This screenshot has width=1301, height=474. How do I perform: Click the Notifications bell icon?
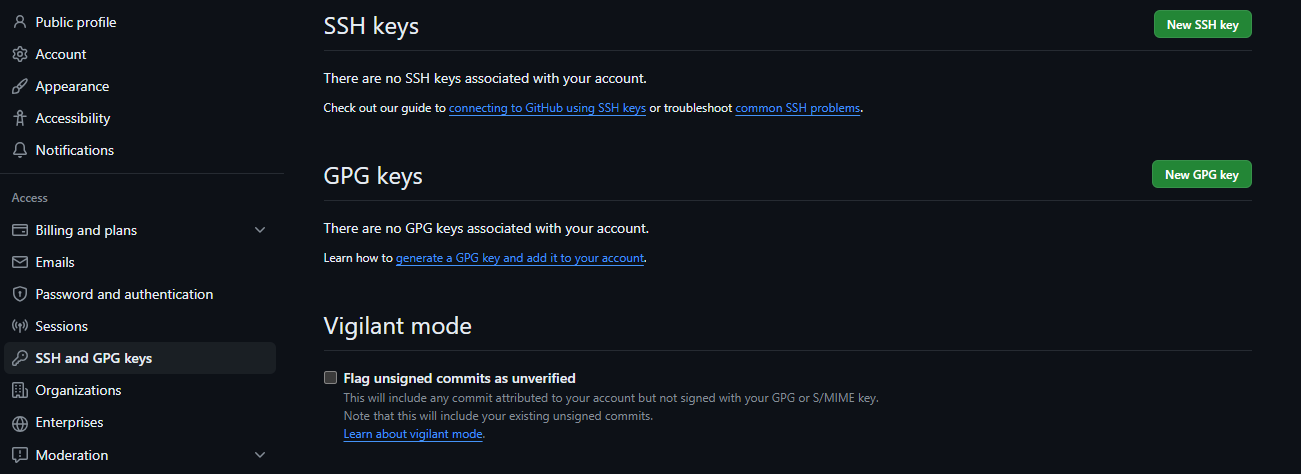point(19,150)
